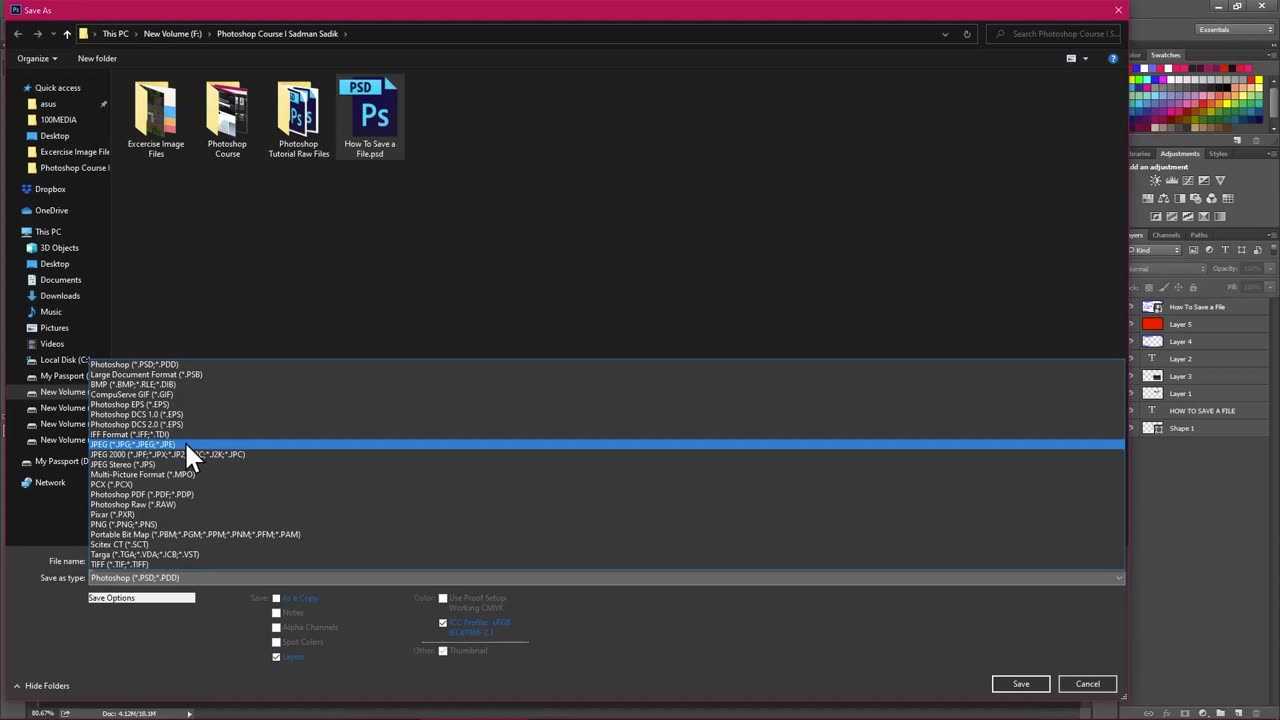Toggle the Thumbnail checkbox

(443, 651)
